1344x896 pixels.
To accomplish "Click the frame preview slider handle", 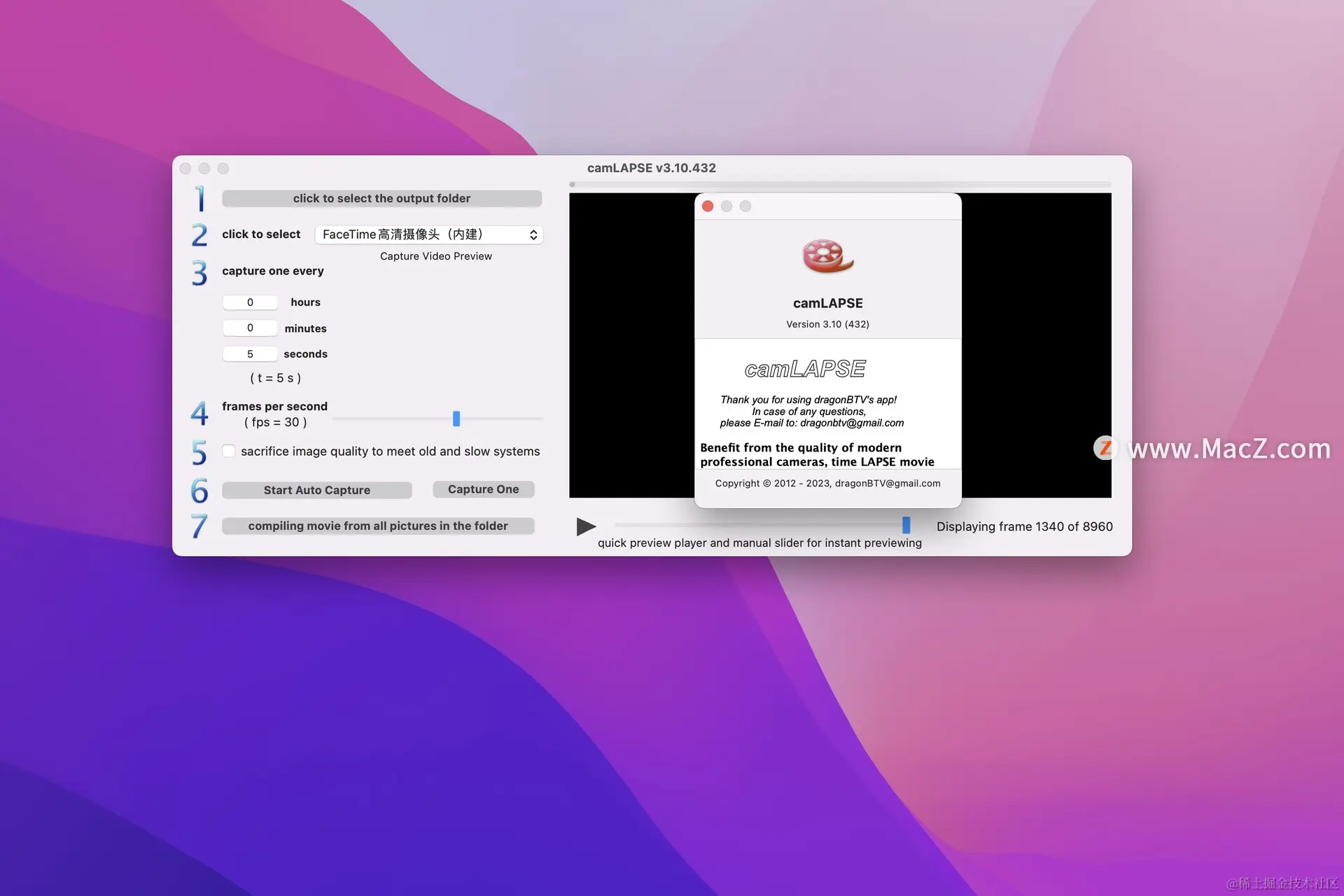I will click(x=906, y=525).
